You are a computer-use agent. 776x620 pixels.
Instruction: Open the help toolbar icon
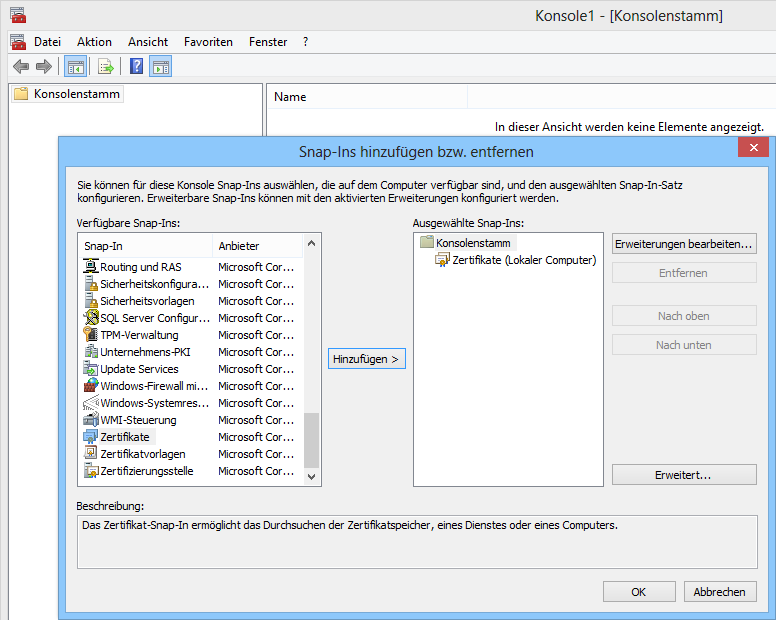pos(137,67)
